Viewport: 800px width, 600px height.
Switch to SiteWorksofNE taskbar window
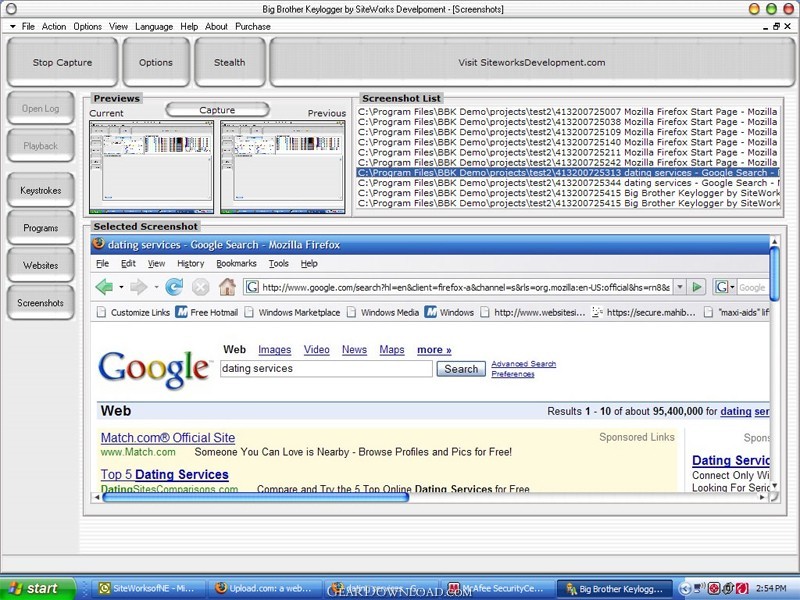tap(147, 588)
